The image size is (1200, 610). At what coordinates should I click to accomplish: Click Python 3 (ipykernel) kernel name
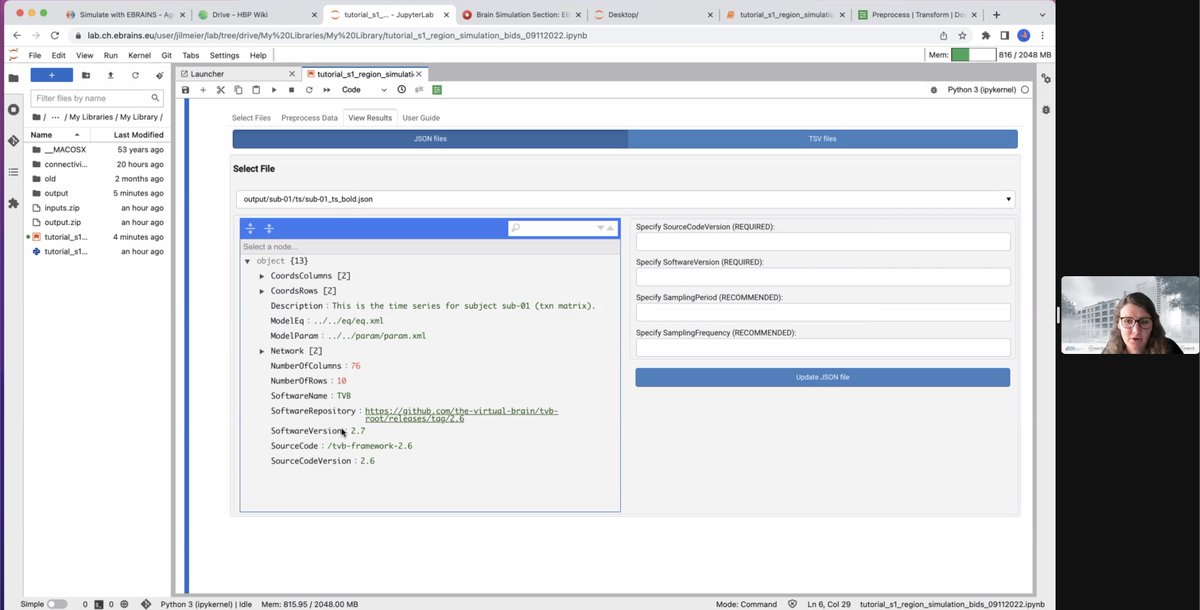pos(981,90)
